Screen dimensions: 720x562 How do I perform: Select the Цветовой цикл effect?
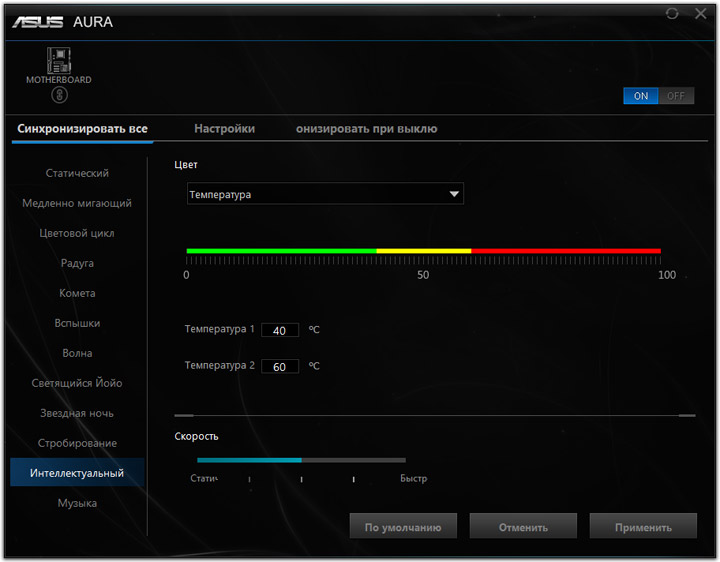click(x=77, y=233)
